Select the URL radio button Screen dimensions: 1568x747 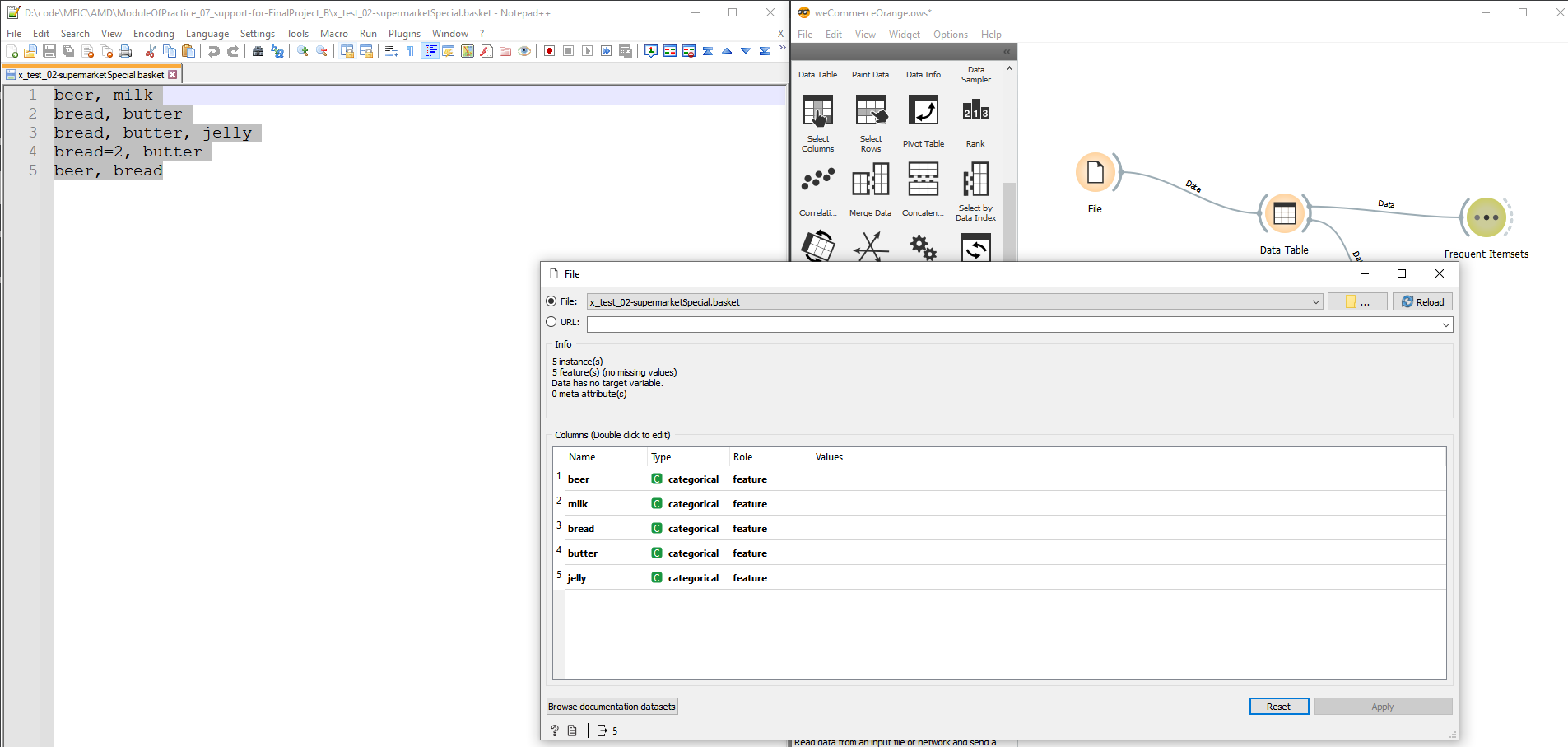551,322
